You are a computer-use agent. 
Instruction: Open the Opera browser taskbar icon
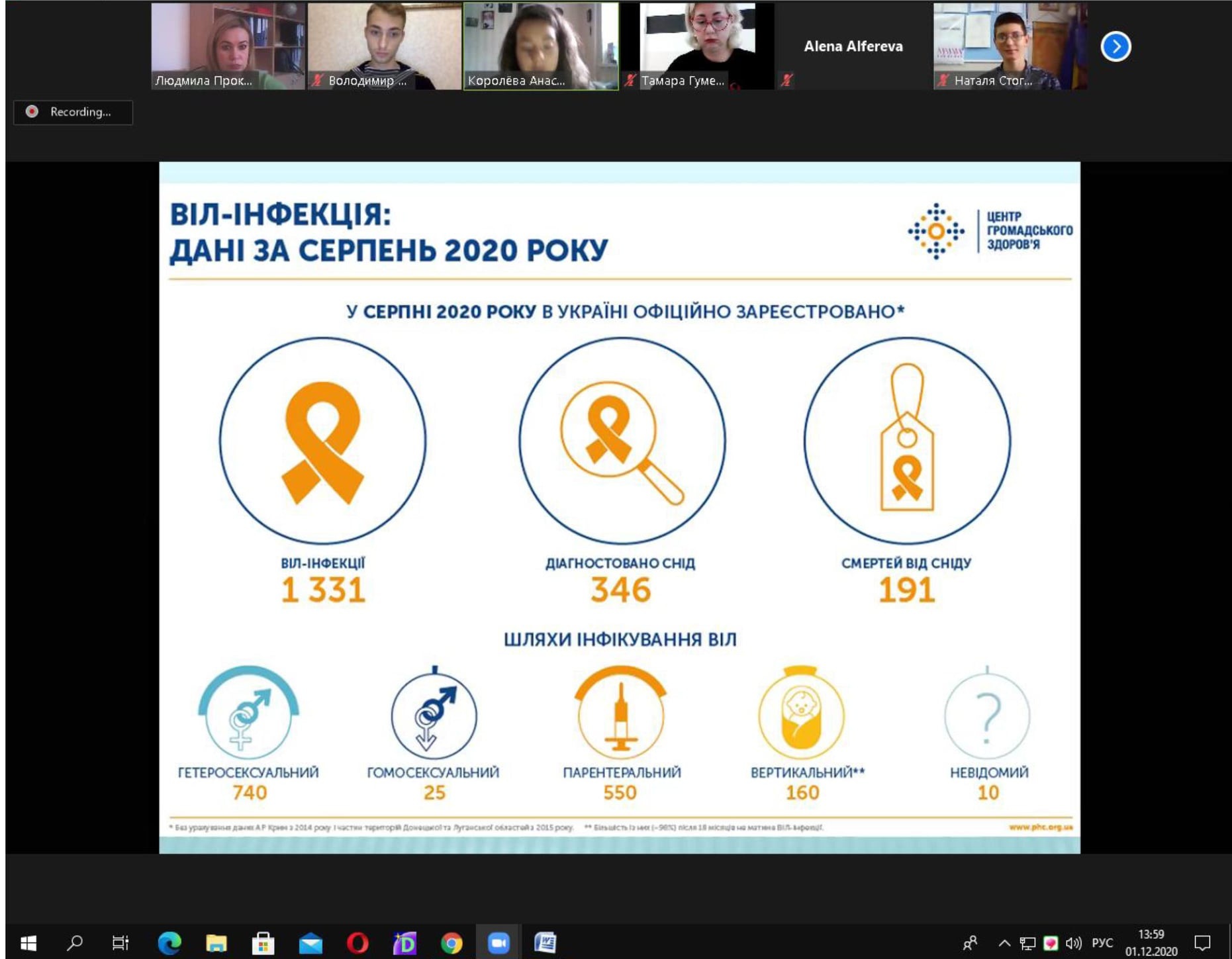pyautogui.click(x=357, y=942)
